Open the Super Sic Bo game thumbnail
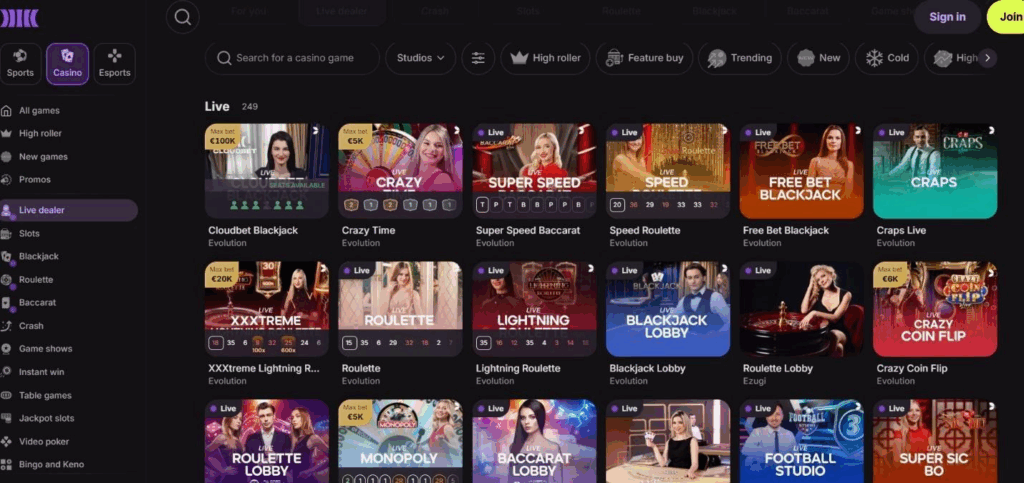The image size is (1024, 483). [935, 441]
